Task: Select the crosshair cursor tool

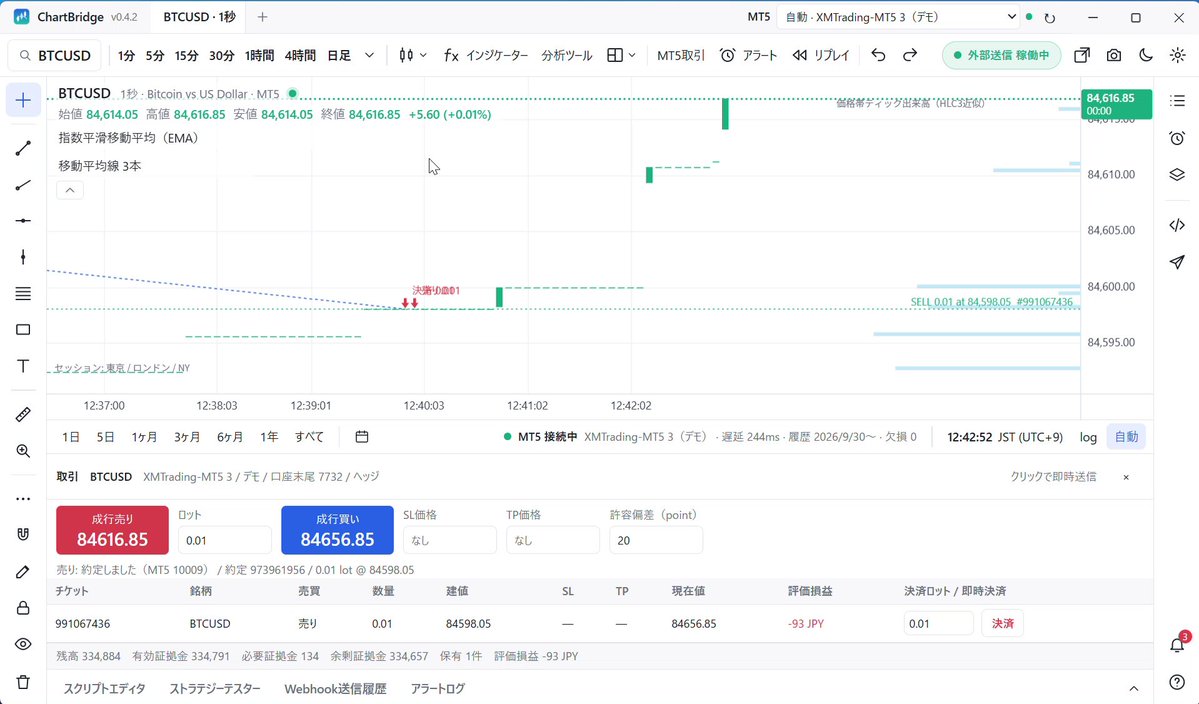Action: coord(23,100)
